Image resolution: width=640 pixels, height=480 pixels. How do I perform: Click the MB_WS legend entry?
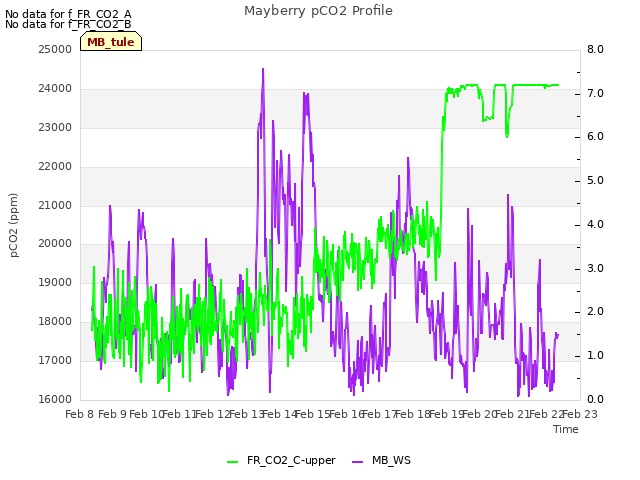pyautogui.click(x=381, y=460)
